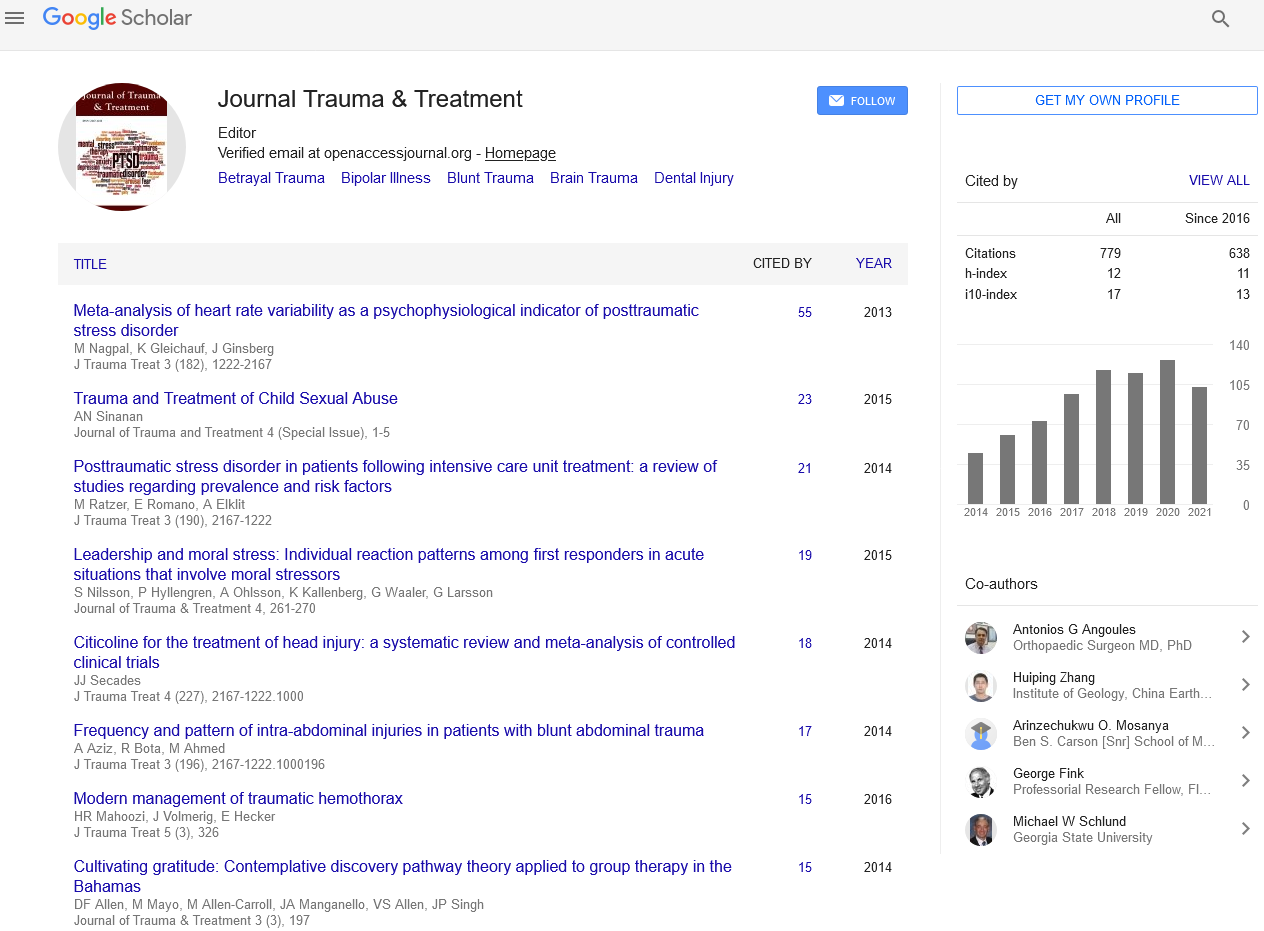The width and height of the screenshot is (1264, 931).
Task: Open the 55 citations count link
Action: point(805,313)
